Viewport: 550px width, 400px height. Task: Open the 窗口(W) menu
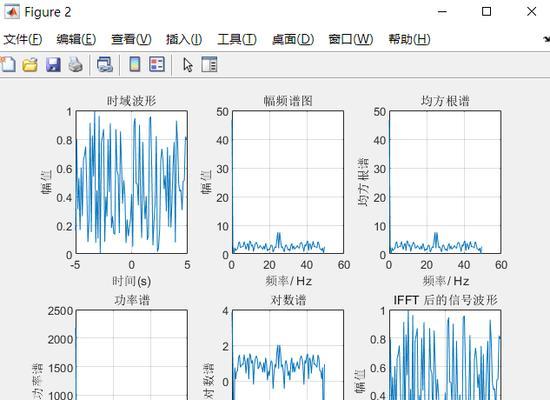coord(351,39)
